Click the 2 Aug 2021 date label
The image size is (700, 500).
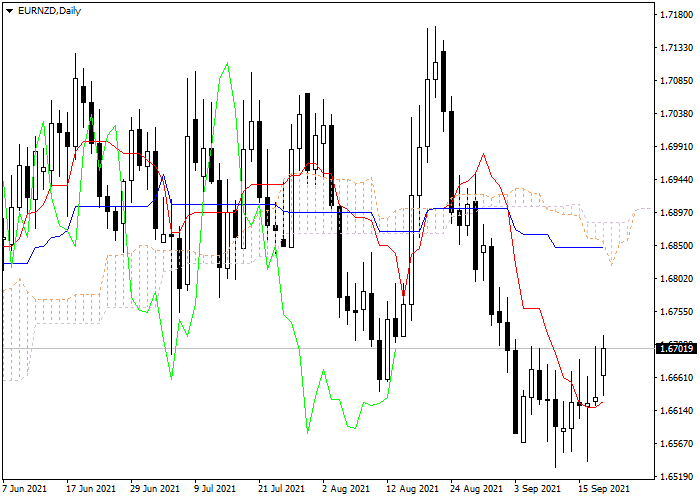pyautogui.click(x=346, y=489)
